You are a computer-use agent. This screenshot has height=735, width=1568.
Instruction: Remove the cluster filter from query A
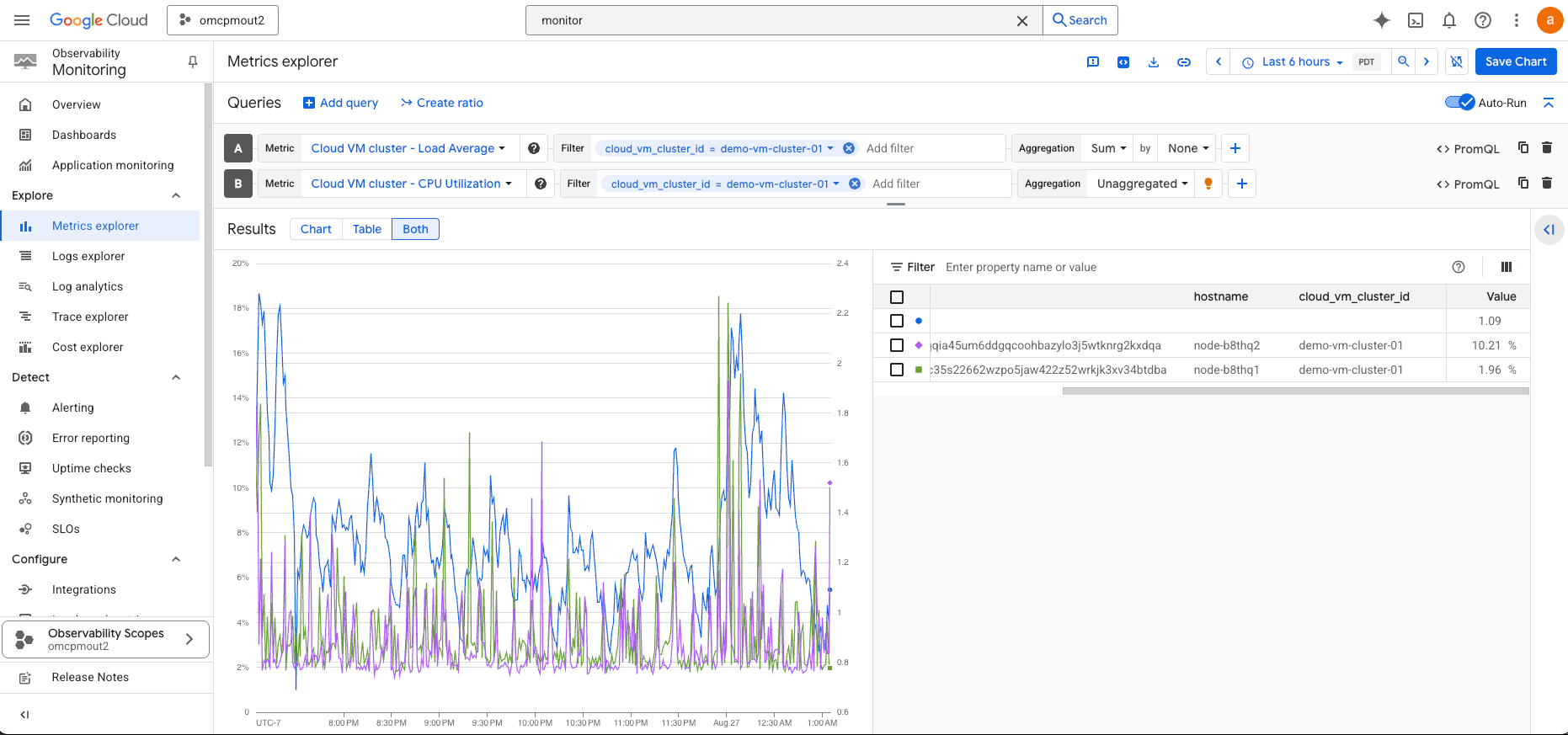(849, 148)
